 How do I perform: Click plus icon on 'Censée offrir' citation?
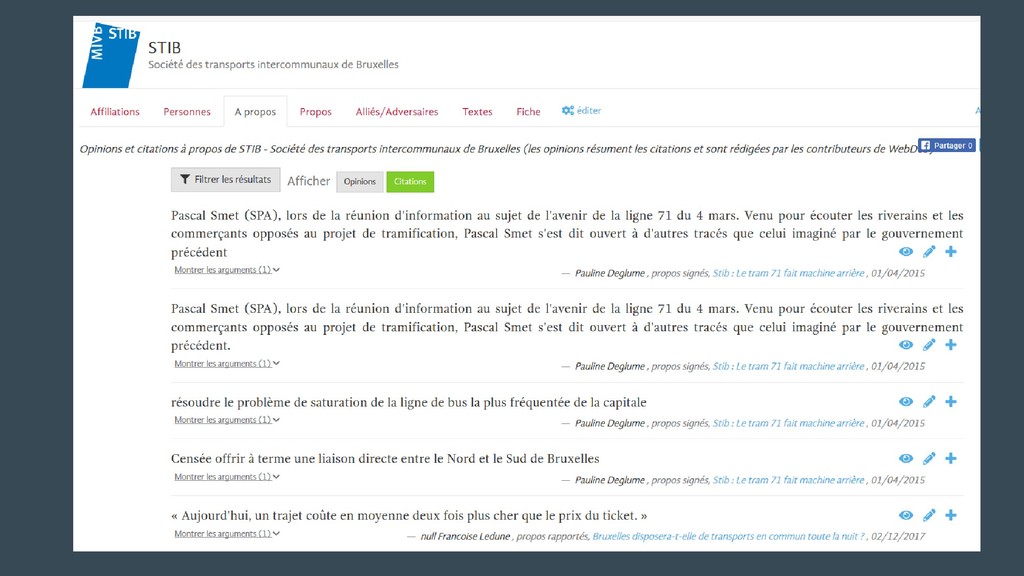[951, 458]
